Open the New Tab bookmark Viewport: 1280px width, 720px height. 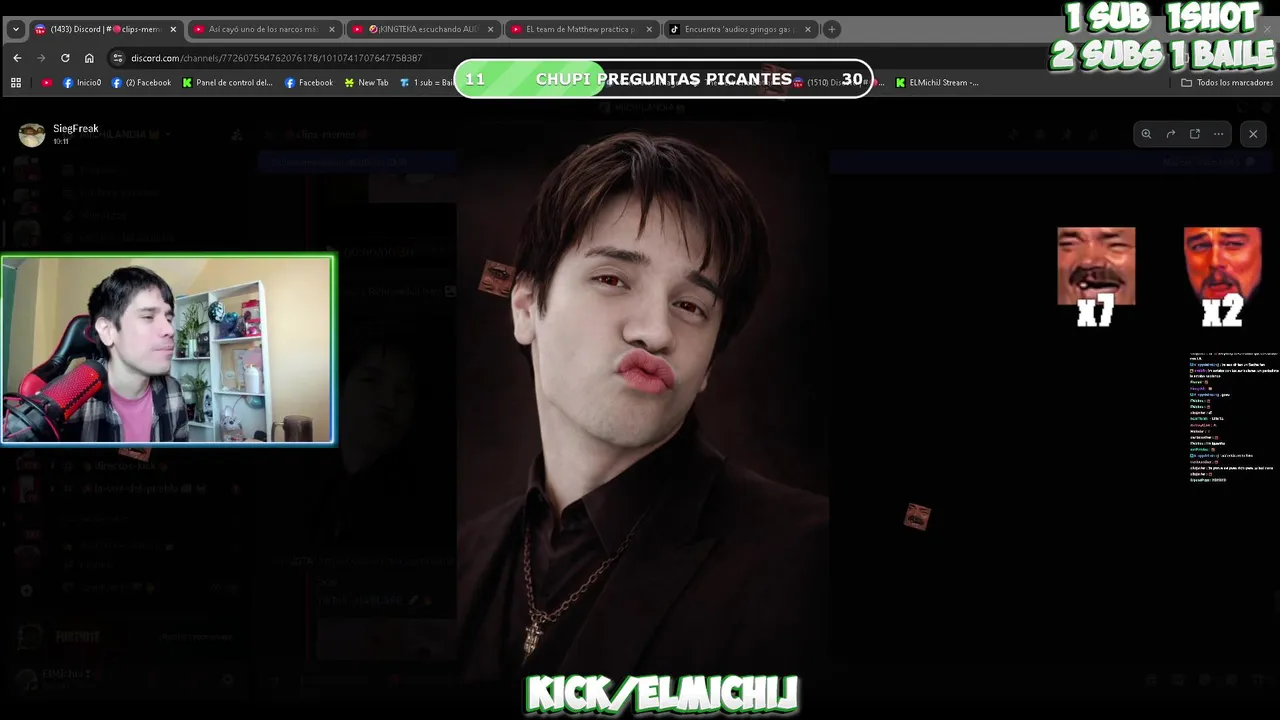coord(366,83)
